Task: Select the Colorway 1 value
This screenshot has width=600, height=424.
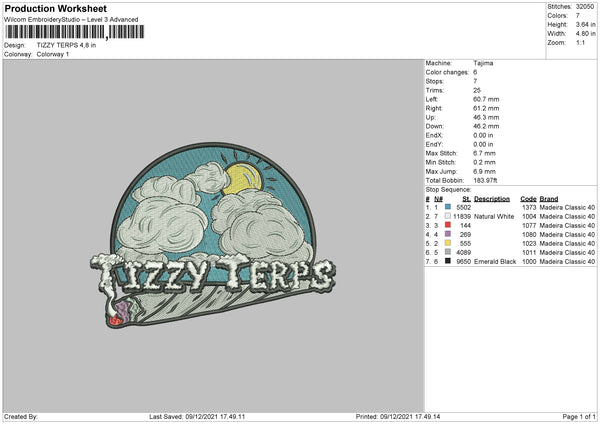Action: pyautogui.click(x=53, y=54)
